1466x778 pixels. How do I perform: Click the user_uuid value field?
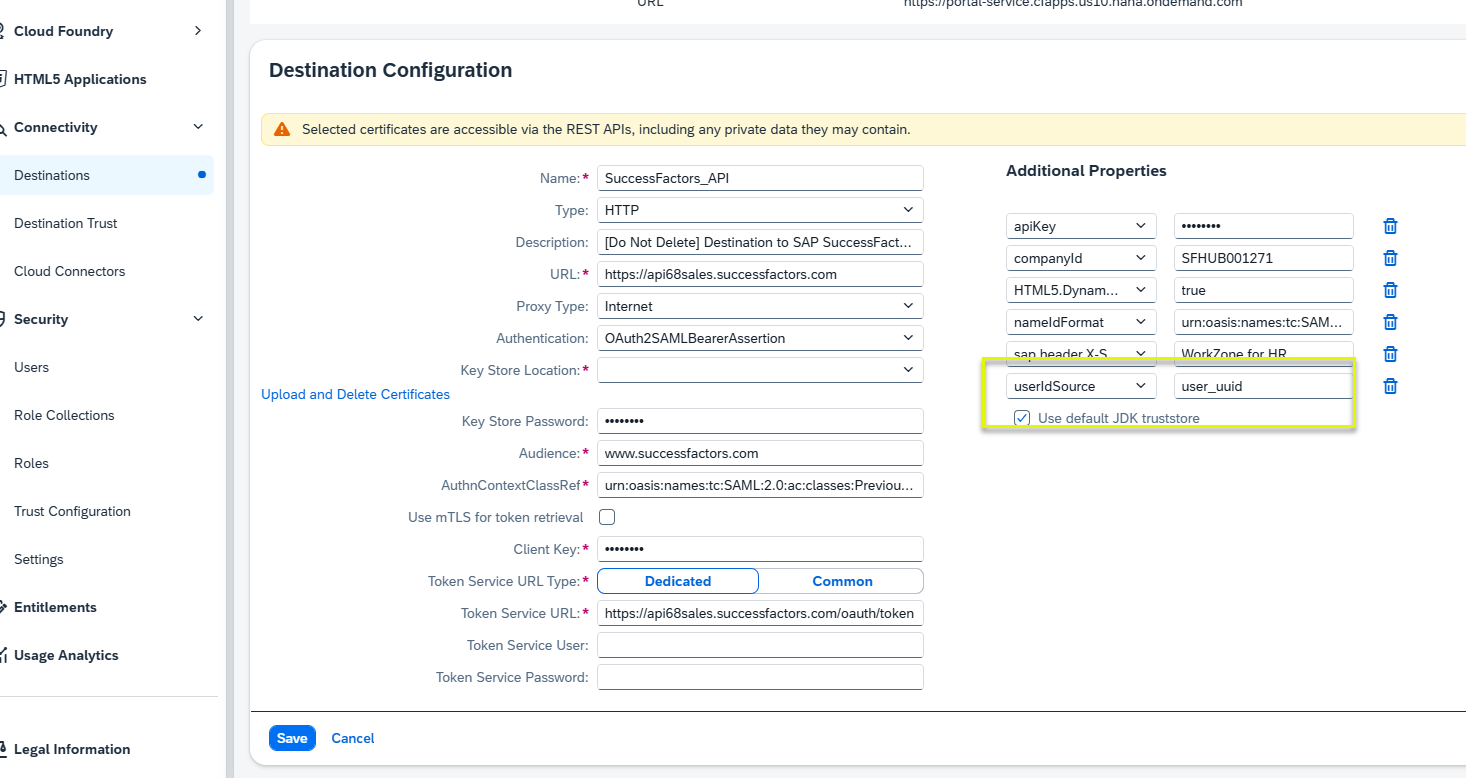coord(1264,386)
